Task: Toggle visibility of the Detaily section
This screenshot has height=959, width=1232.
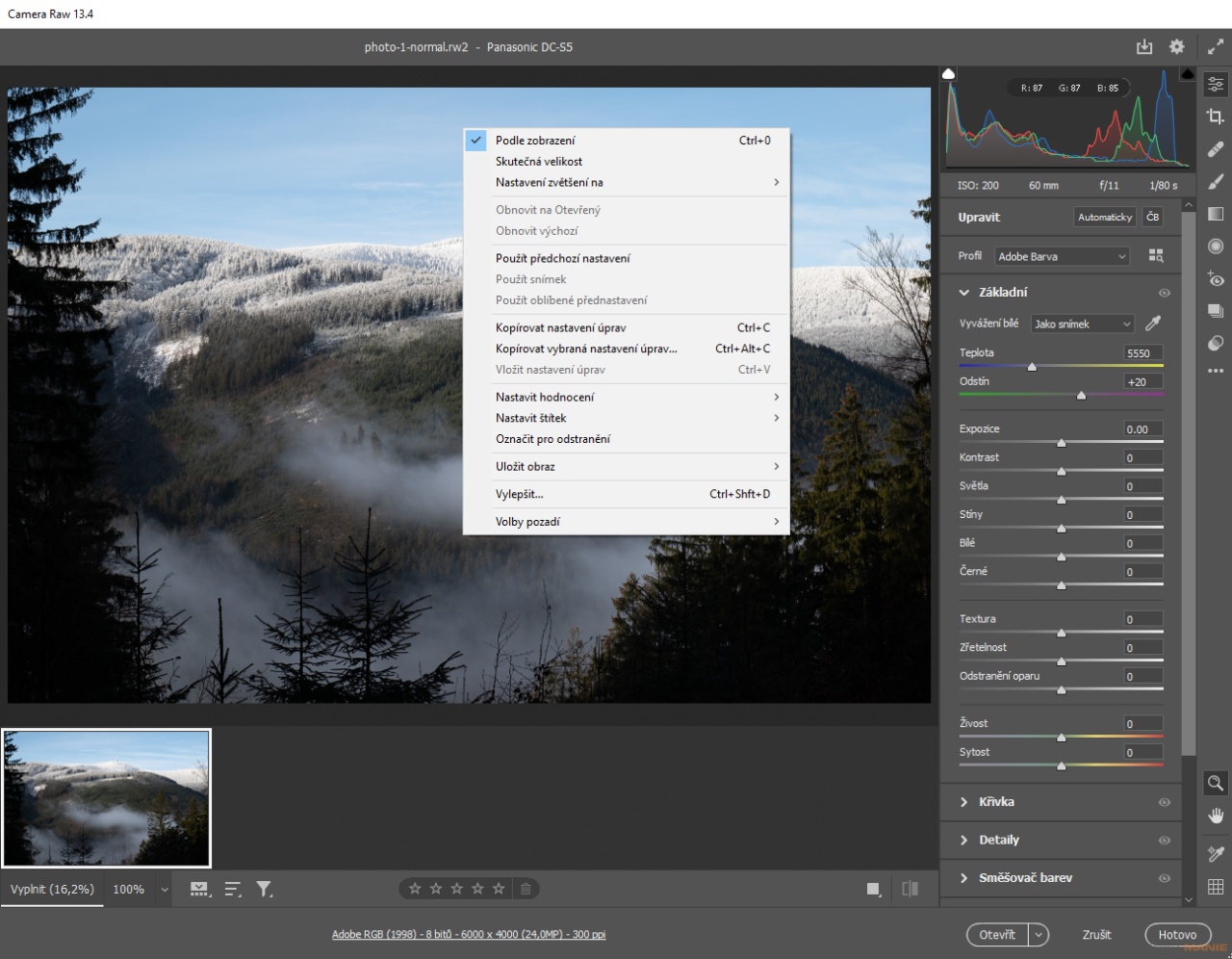Action: click(x=1165, y=840)
